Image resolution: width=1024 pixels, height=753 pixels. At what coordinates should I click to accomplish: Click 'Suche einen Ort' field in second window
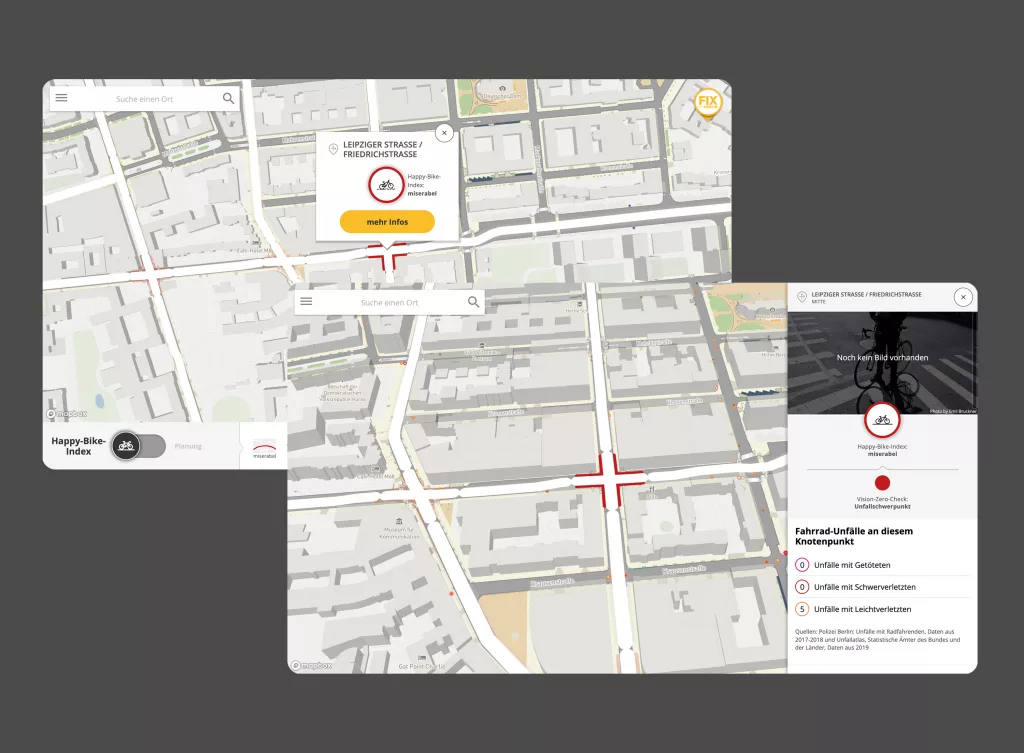coord(389,302)
